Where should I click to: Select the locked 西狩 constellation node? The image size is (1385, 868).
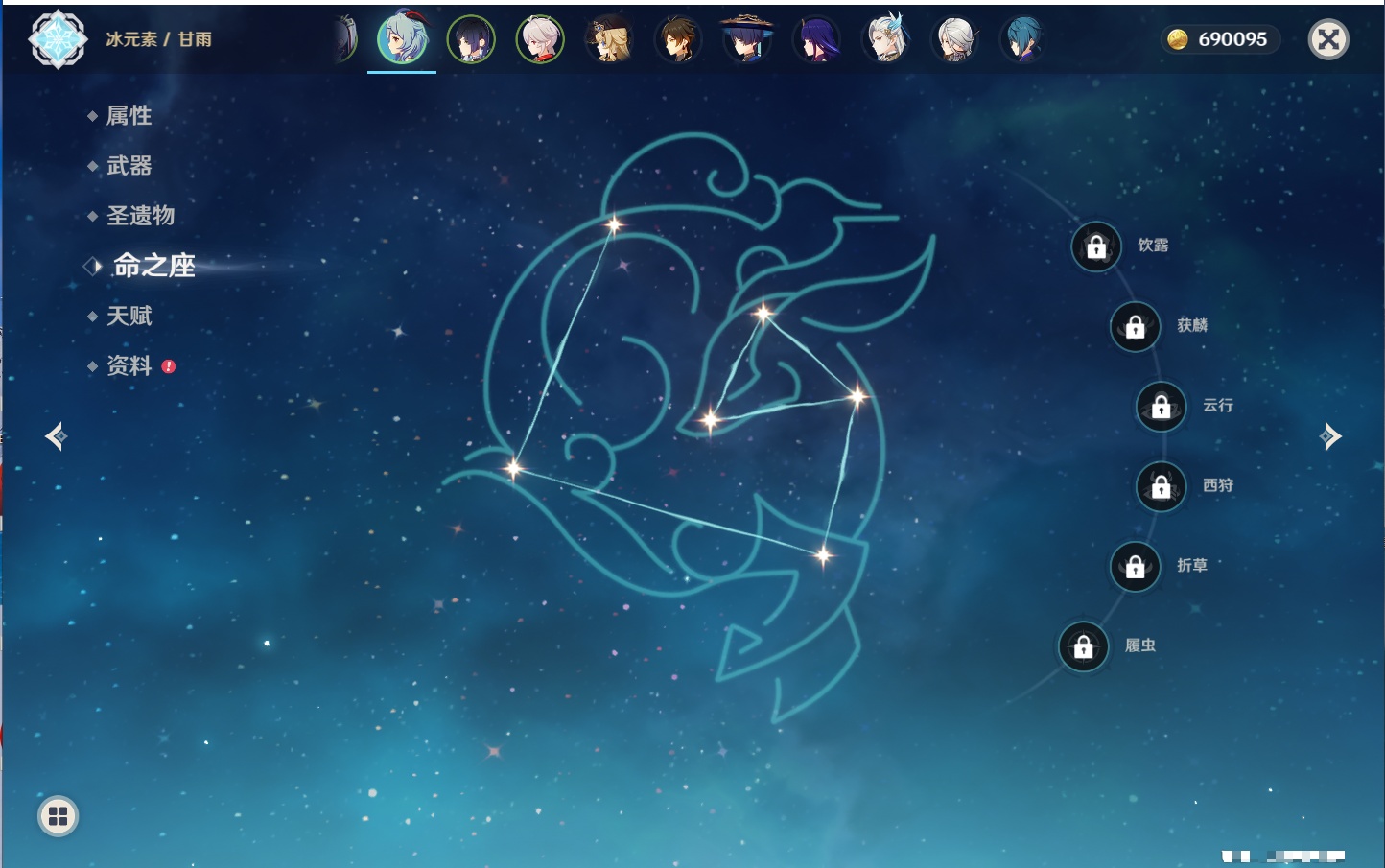(x=1162, y=486)
